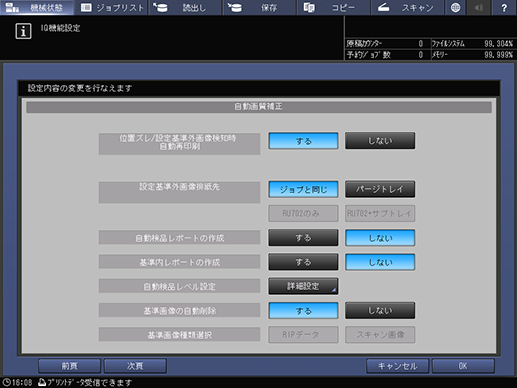Screen dimensions: 517x388
Task: Click the globe language icon
Action: click(x=455, y=7)
